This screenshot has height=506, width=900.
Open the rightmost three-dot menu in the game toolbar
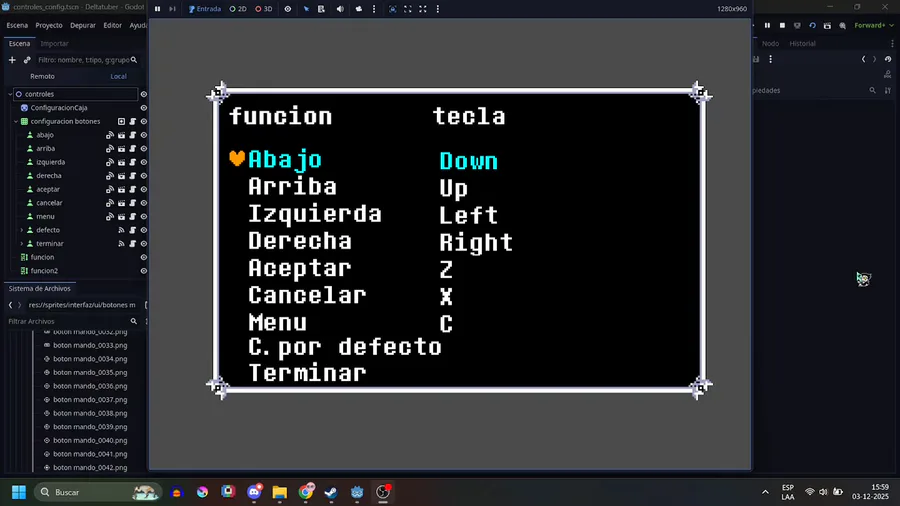click(438, 9)
